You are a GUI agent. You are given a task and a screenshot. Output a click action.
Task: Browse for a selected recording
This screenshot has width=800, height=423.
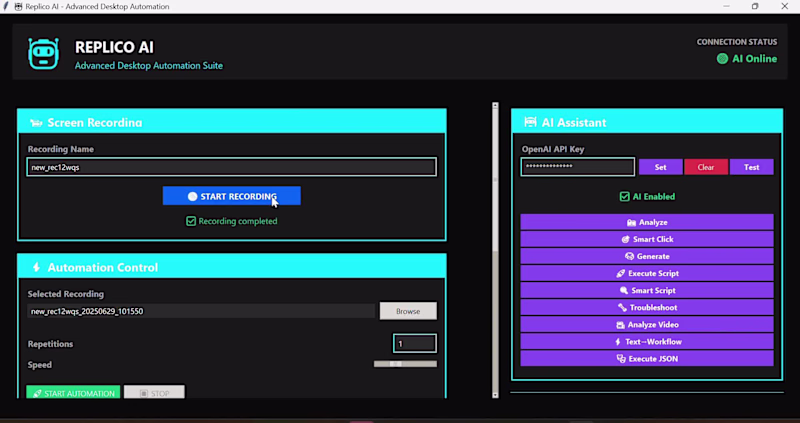[408, 311]
